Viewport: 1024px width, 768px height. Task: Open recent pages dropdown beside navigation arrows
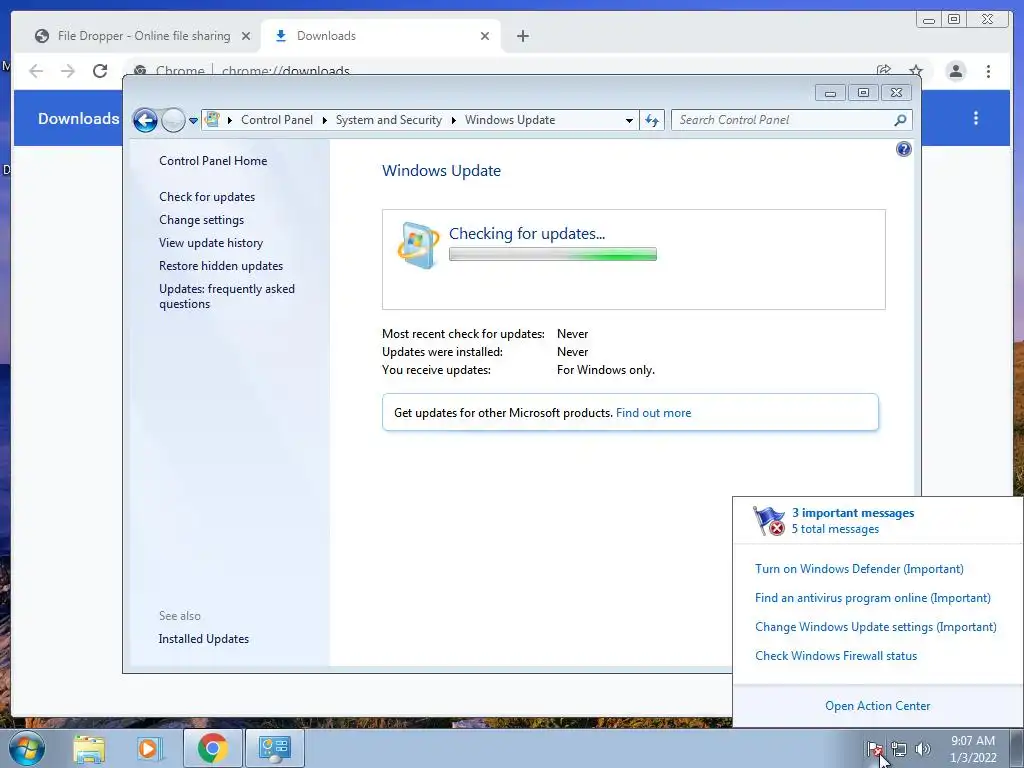(193, 120)
